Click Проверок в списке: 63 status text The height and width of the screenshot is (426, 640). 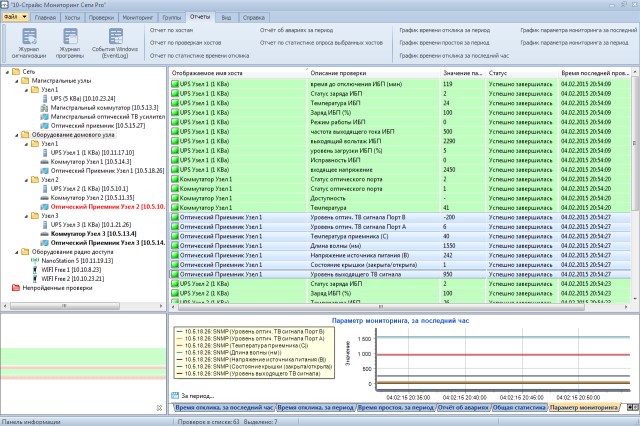pos(209,422)
